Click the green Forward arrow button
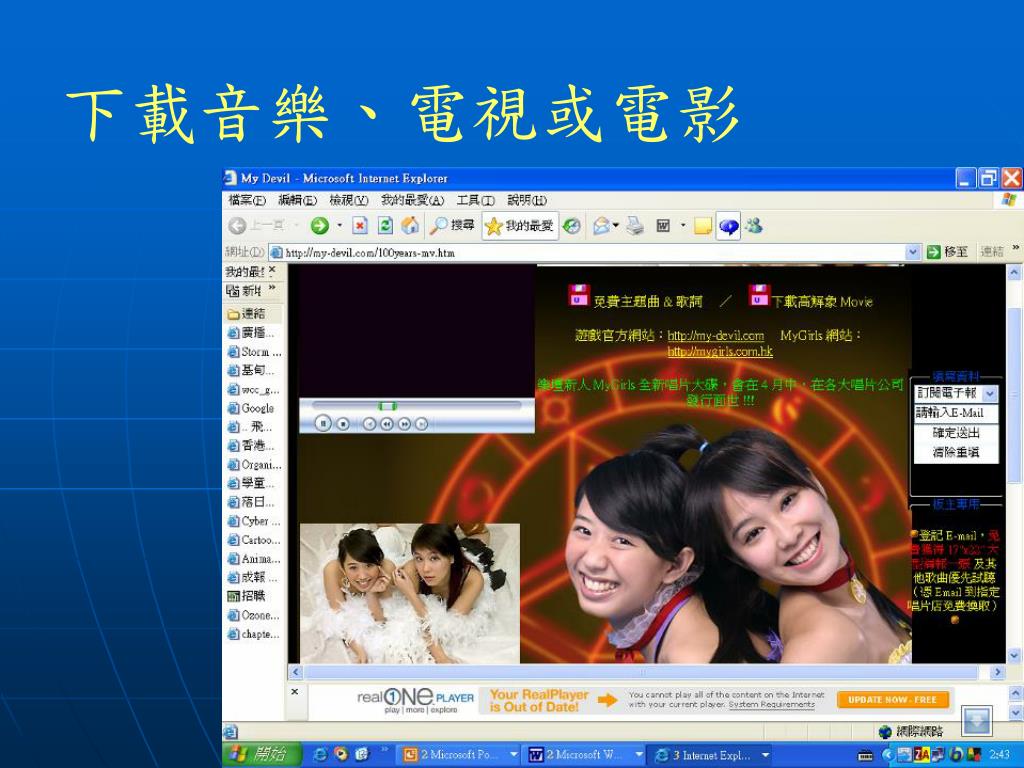This screenshot has height=768, width=1024. point(319,226)
